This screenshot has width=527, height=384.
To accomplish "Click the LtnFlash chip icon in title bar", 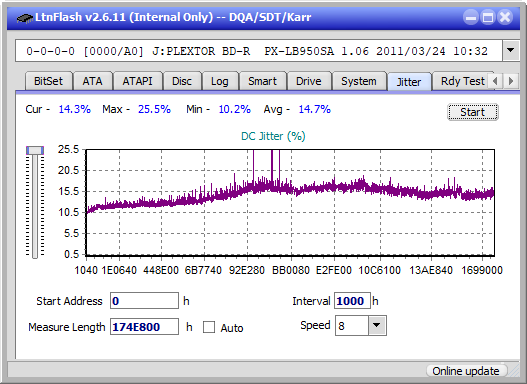I will point(24,17).
